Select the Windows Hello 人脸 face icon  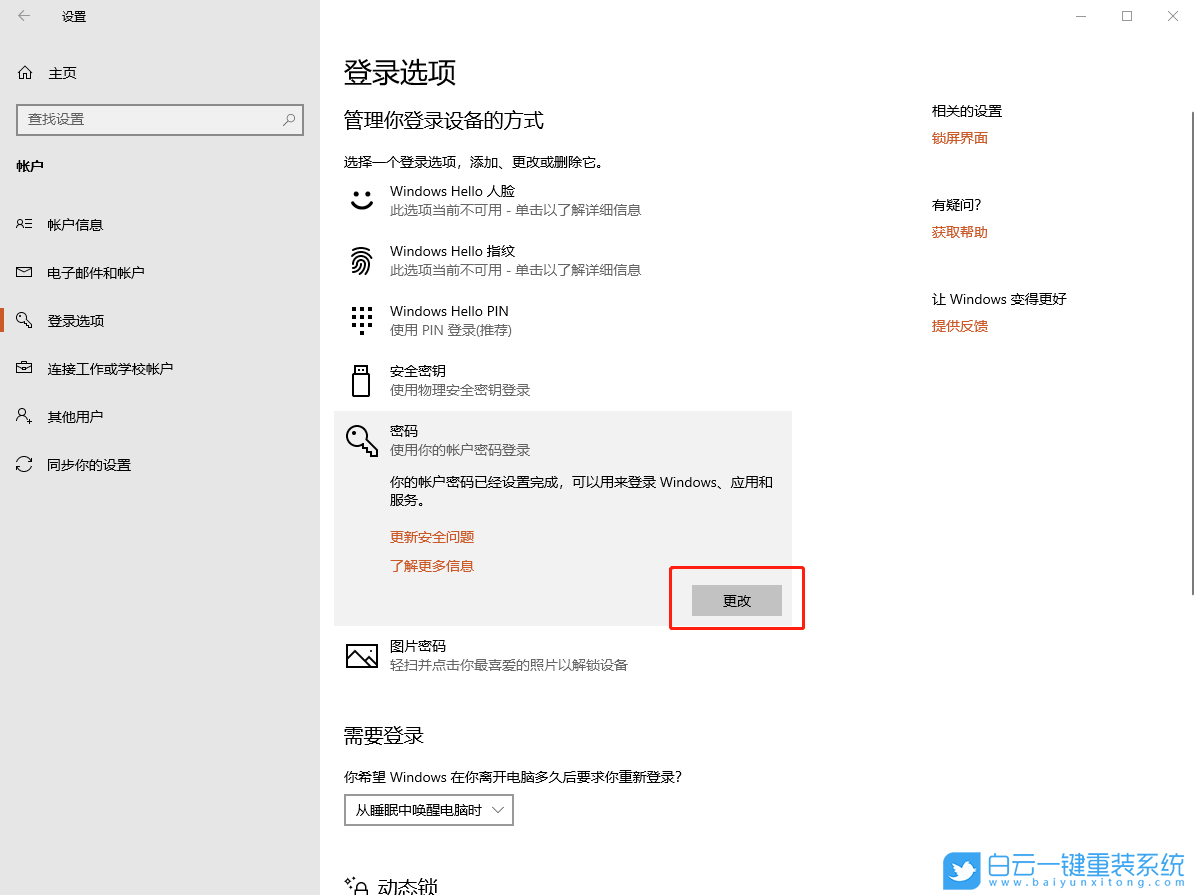[x=361, y=199]
